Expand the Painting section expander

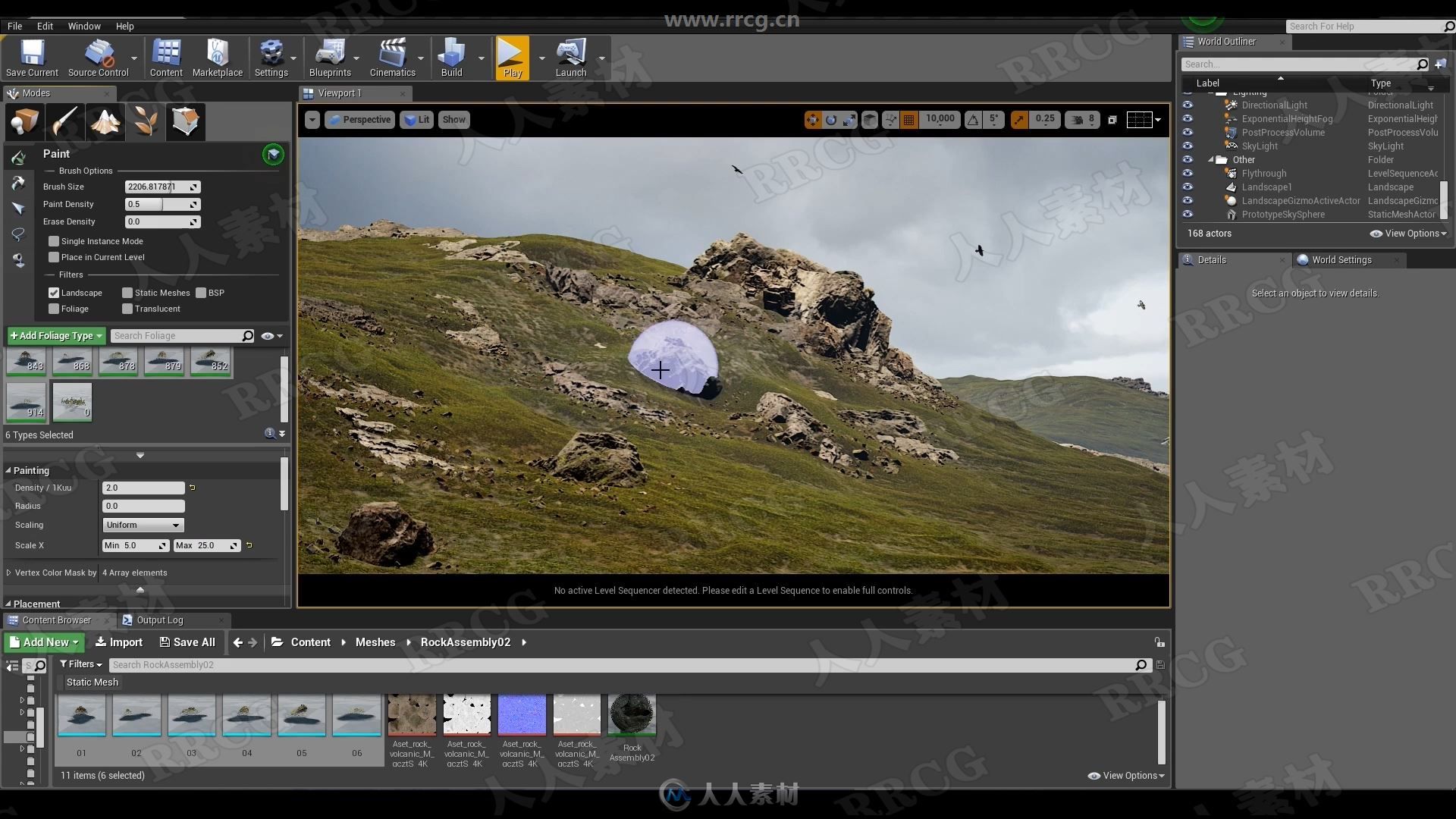tap(8, 470)
